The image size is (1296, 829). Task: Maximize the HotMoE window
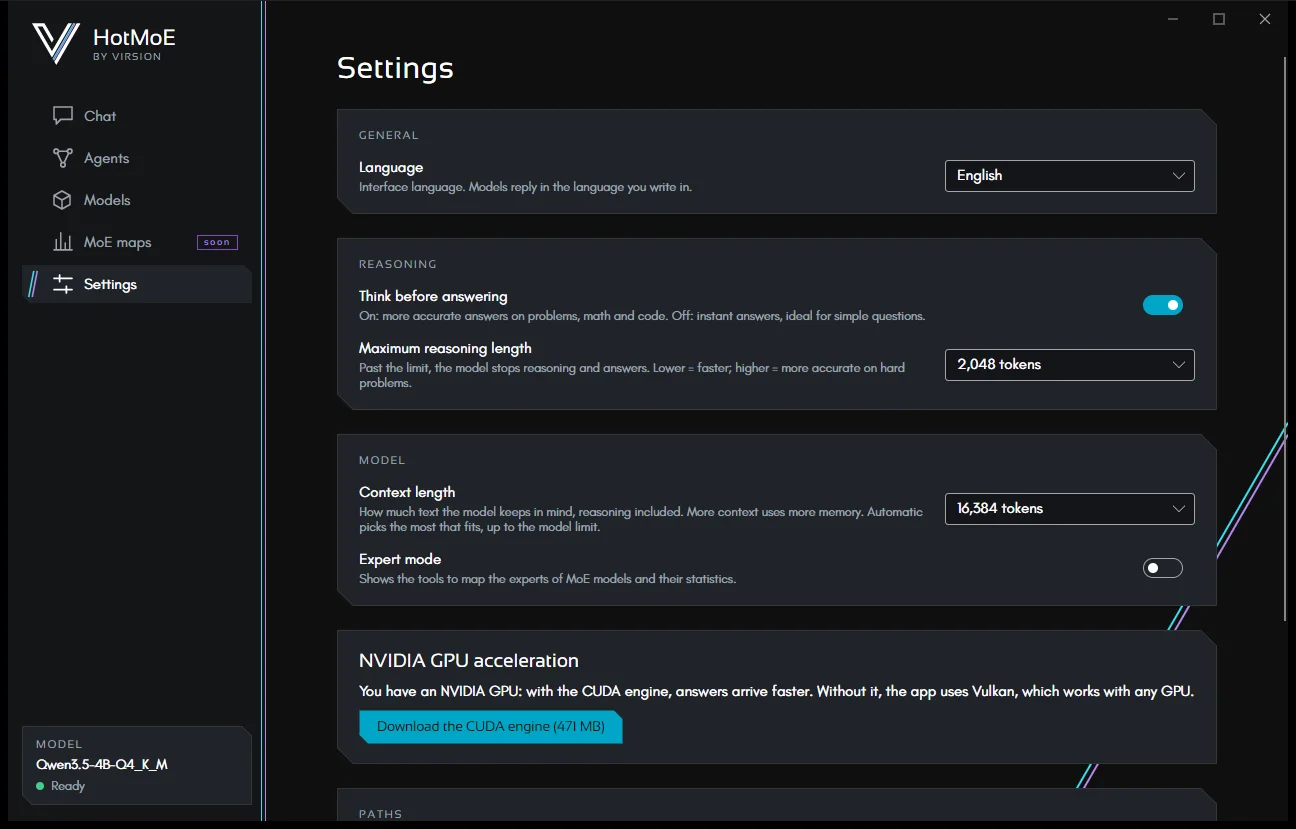click(x=1219, y=19)
